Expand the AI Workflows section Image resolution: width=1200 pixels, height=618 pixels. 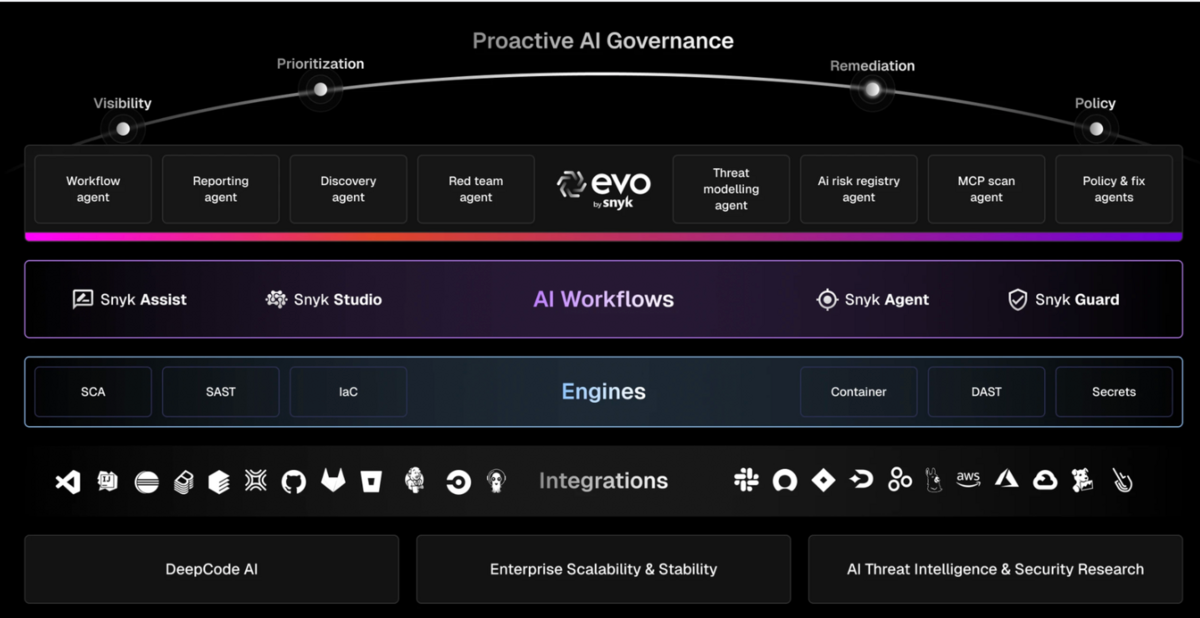pos(603,299)
